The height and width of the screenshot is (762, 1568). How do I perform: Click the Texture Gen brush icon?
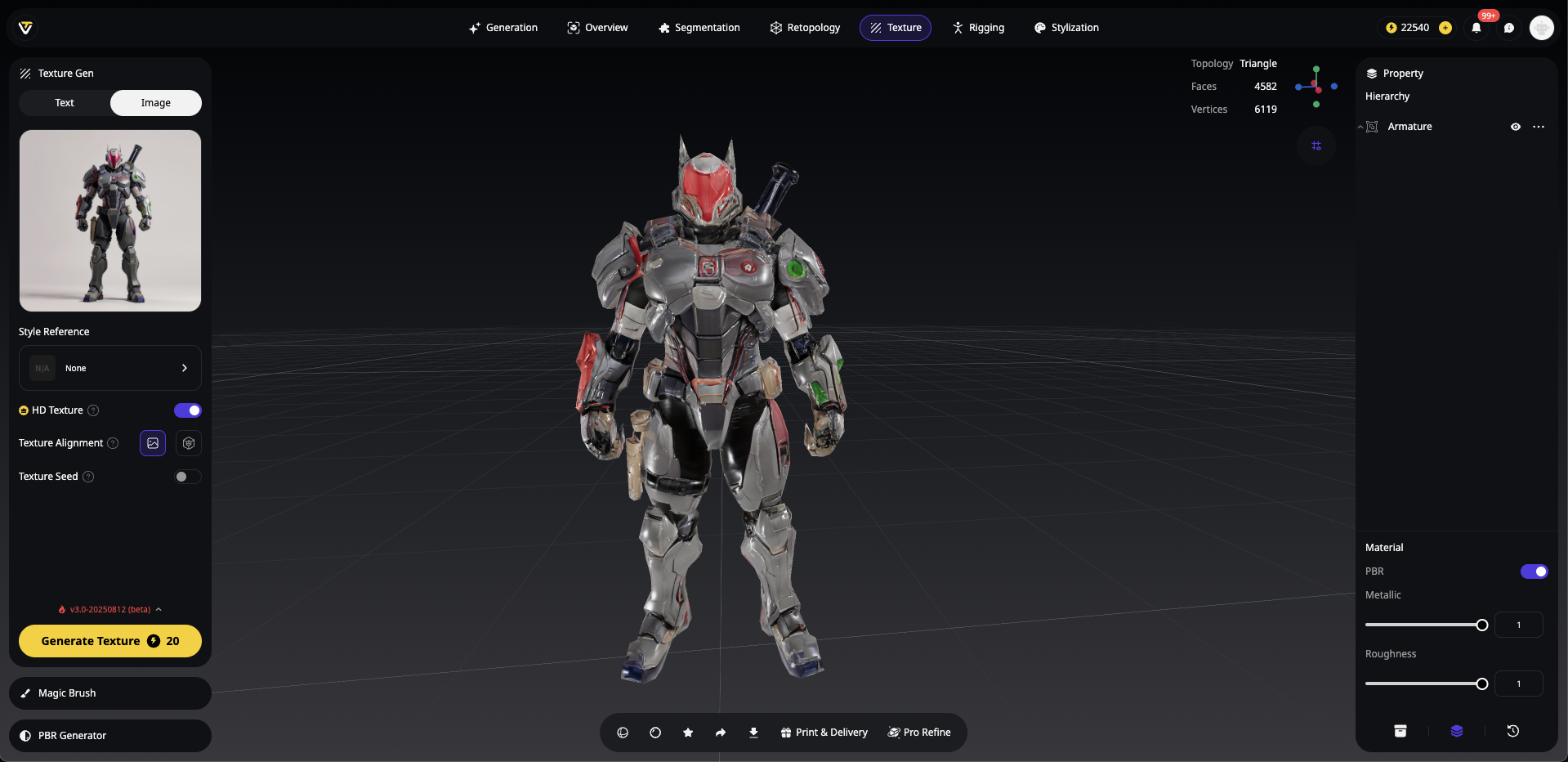pos(25,74)
